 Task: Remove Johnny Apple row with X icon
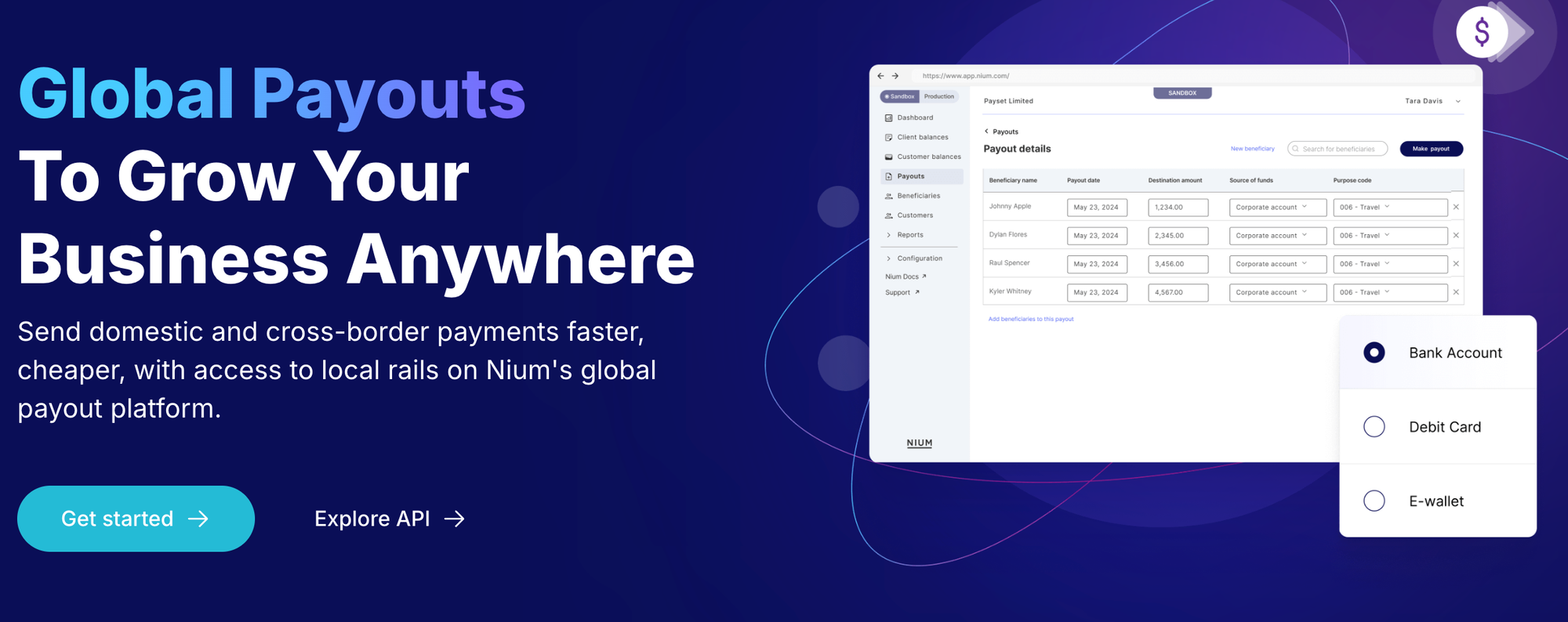click(1456, 208)
